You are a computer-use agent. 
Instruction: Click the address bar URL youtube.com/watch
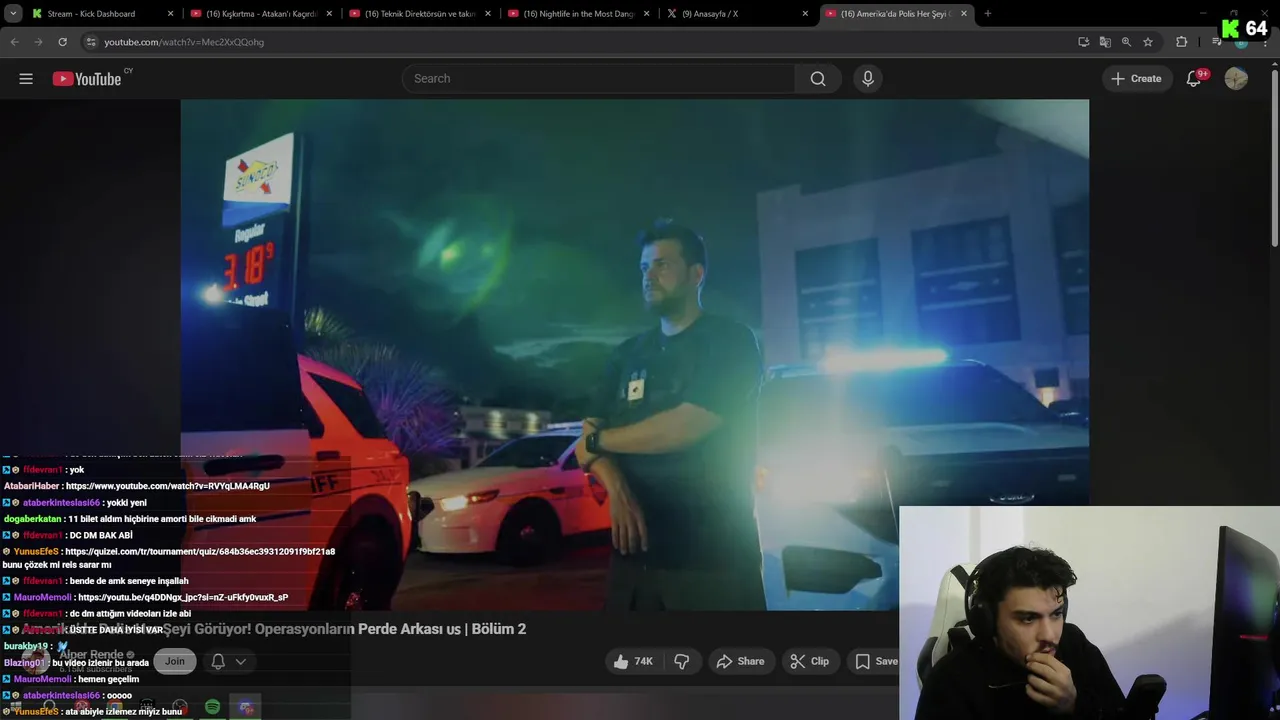click(x=184, y=42)
